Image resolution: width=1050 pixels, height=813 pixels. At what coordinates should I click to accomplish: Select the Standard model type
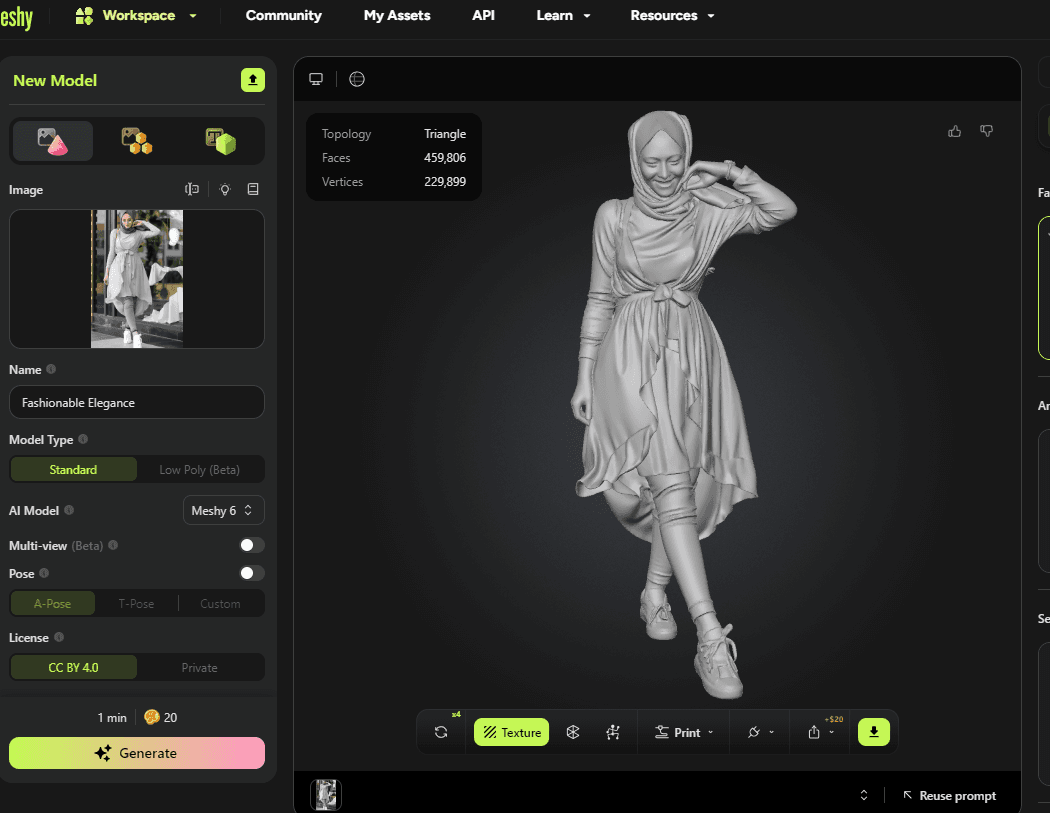pos(73,469)
